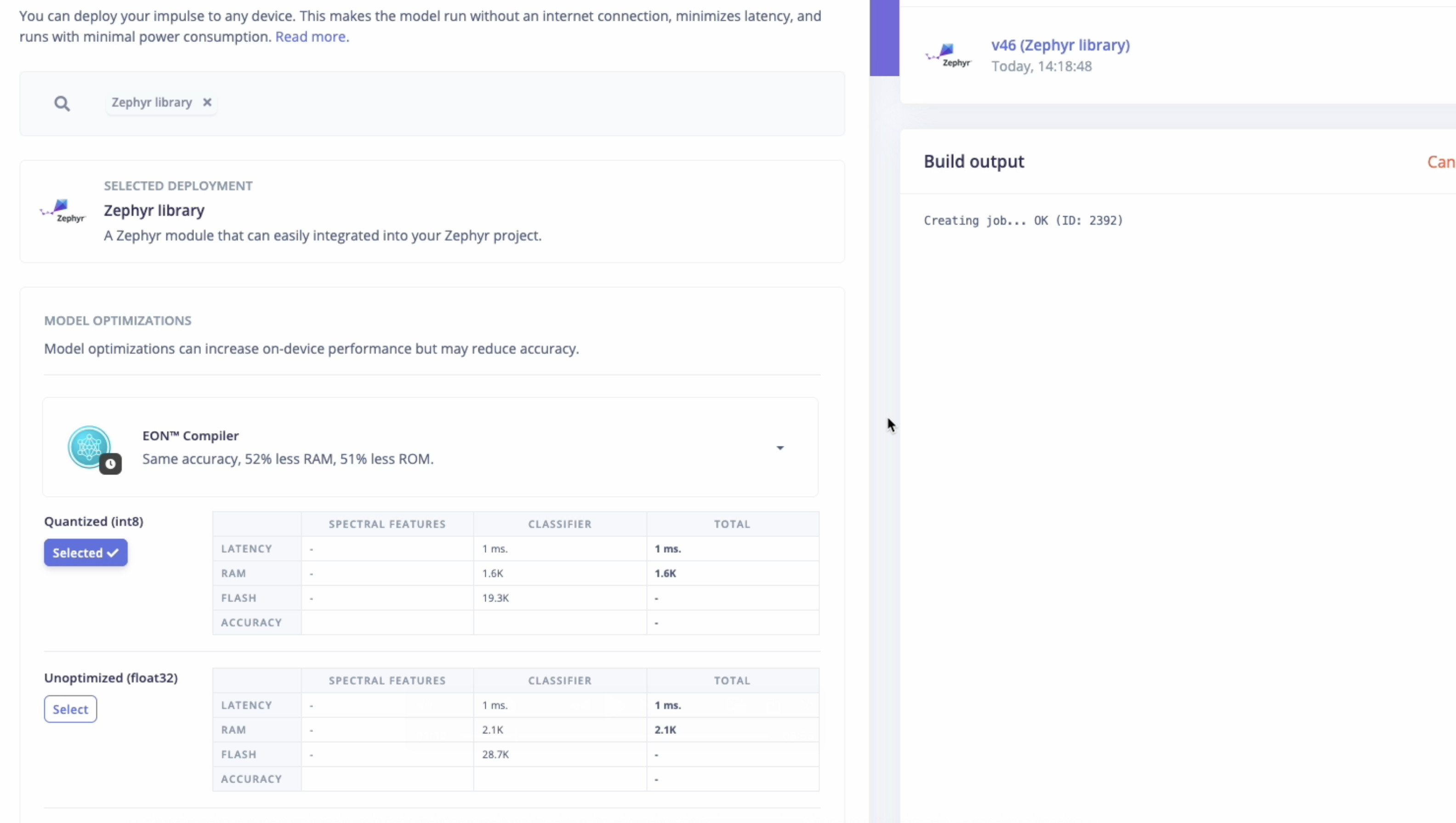Open the Read more link
The height and width of the screenshot is (823, 1456).
tap(310, 37)
